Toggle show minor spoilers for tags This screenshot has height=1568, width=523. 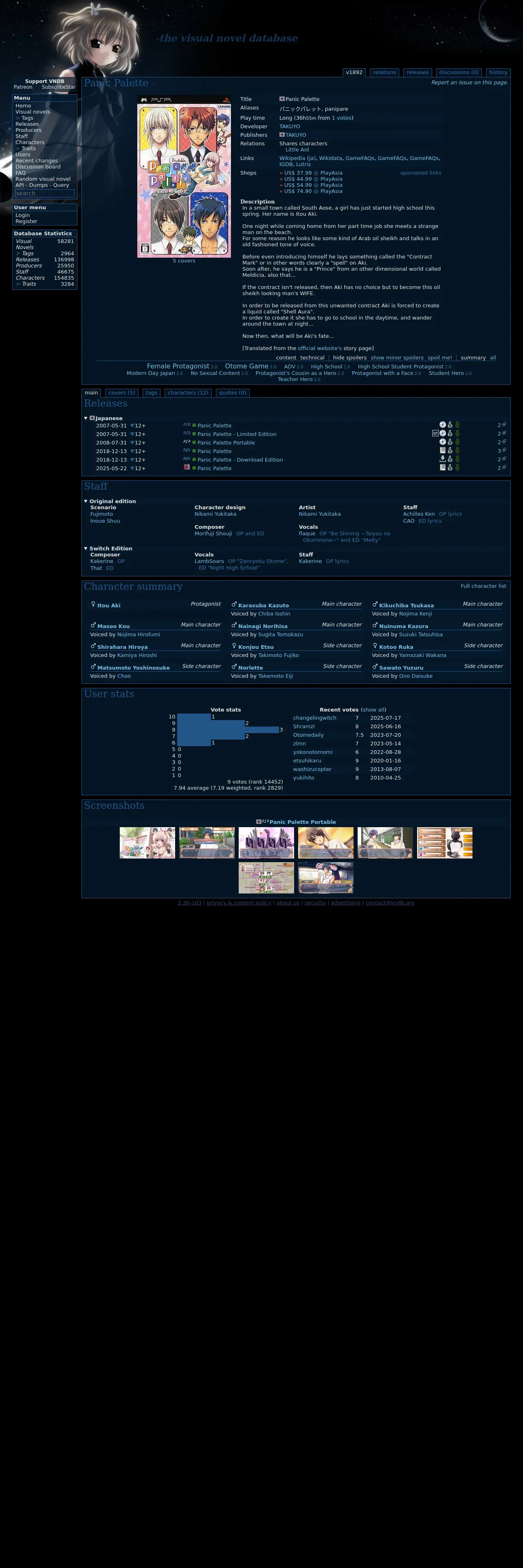click(397, 357)
